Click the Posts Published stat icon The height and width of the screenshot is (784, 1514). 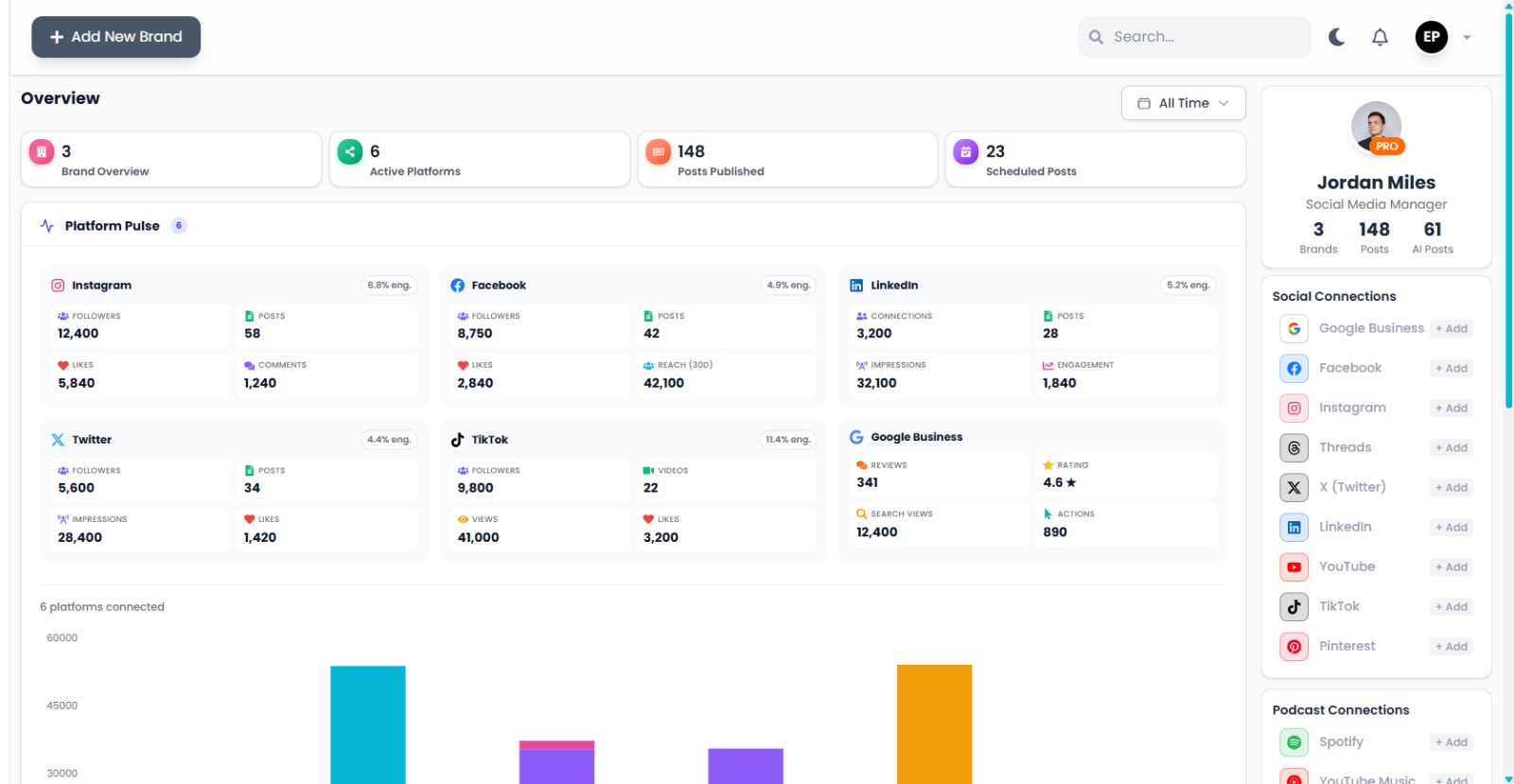pos(658,151)
